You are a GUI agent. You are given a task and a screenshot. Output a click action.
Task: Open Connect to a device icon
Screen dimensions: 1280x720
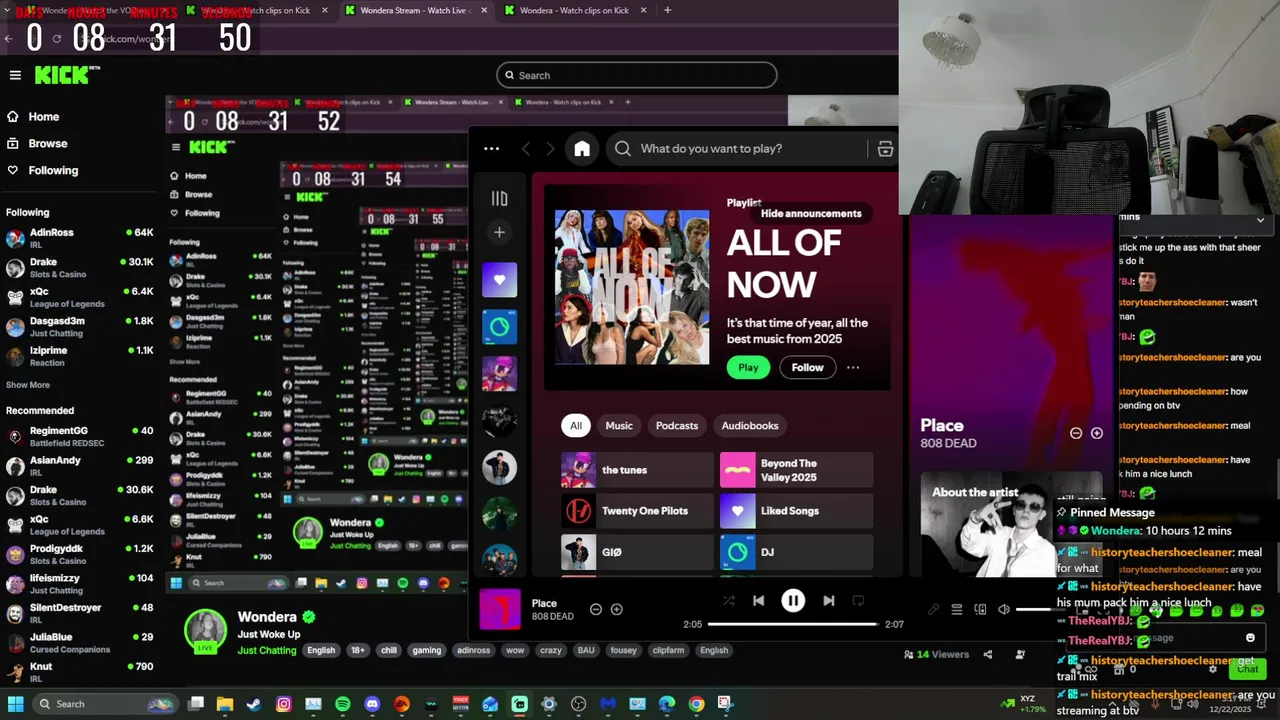click(980, 609)
